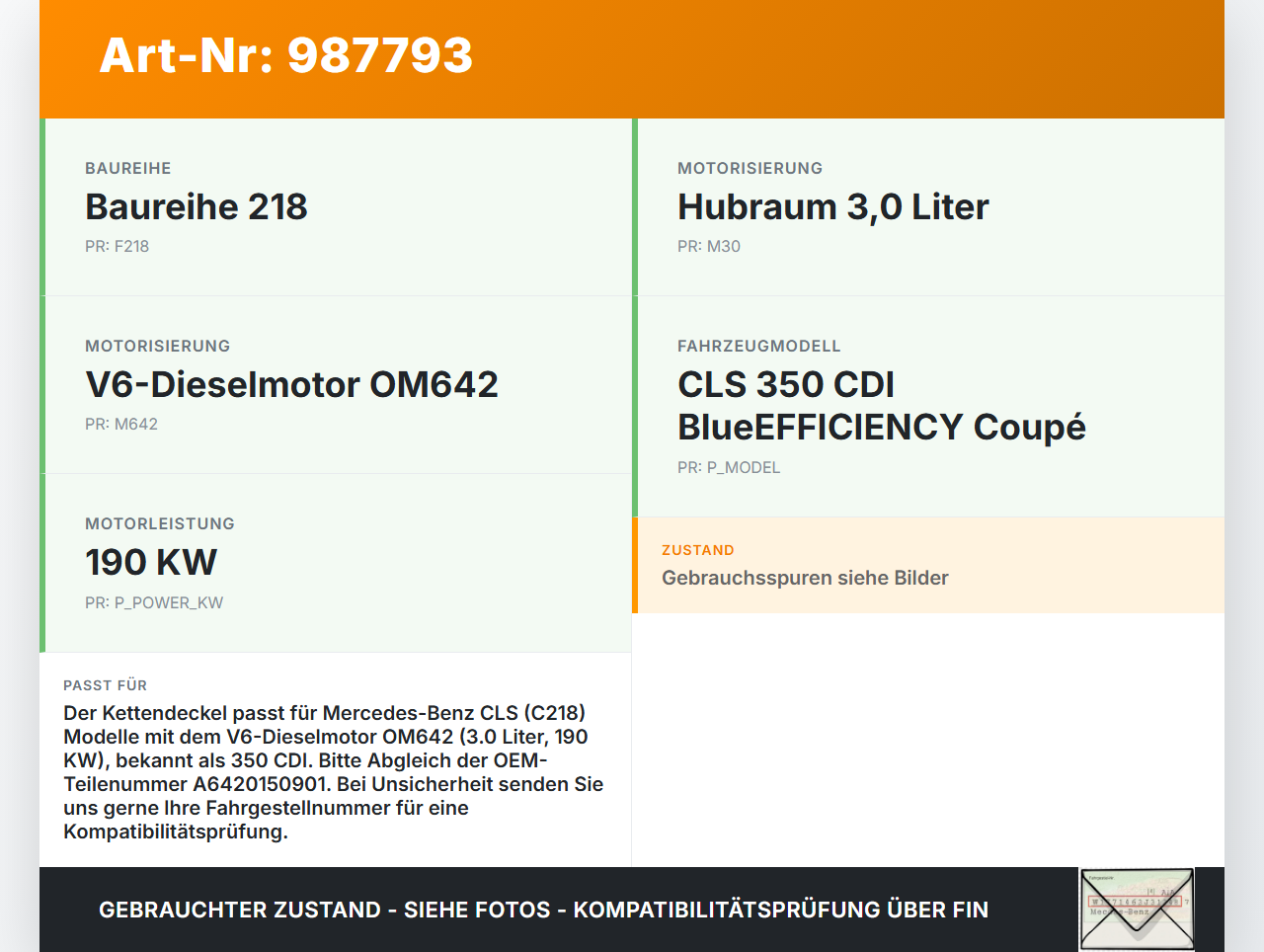Click the Baureihe 218 value
1264x952 pixels.
197,206
